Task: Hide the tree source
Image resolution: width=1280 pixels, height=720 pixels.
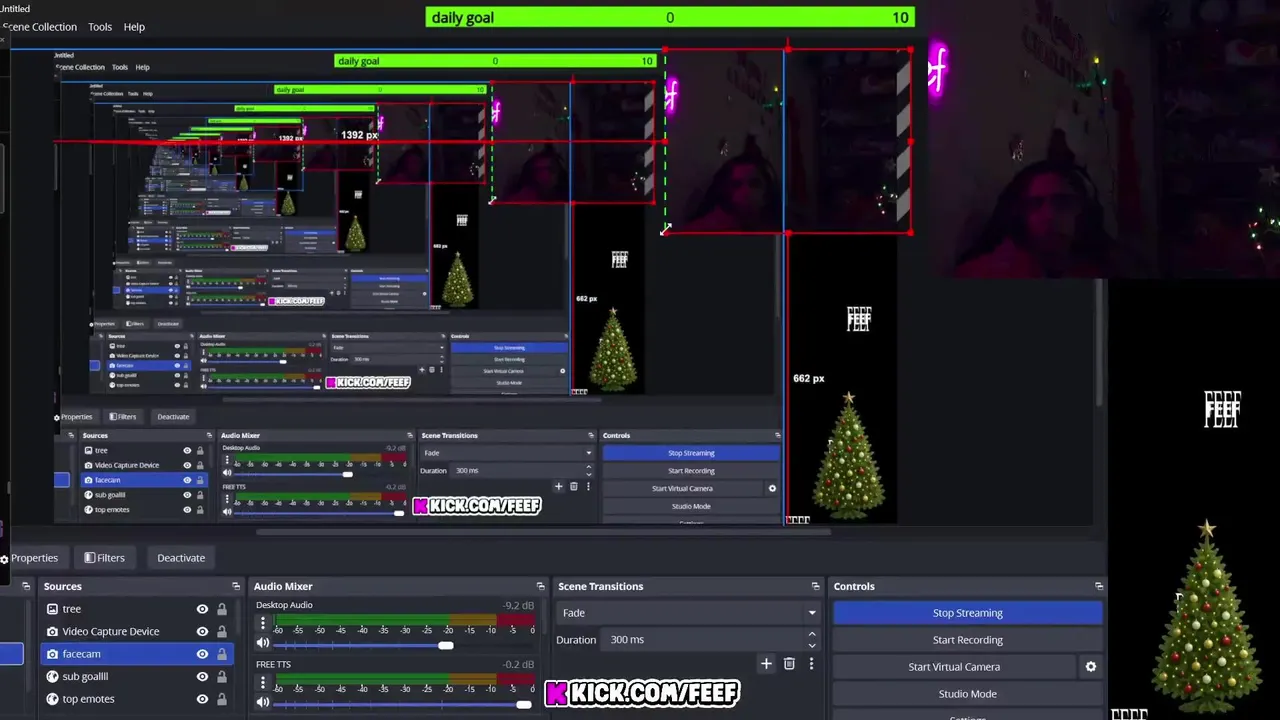Action: click(202, 609)
